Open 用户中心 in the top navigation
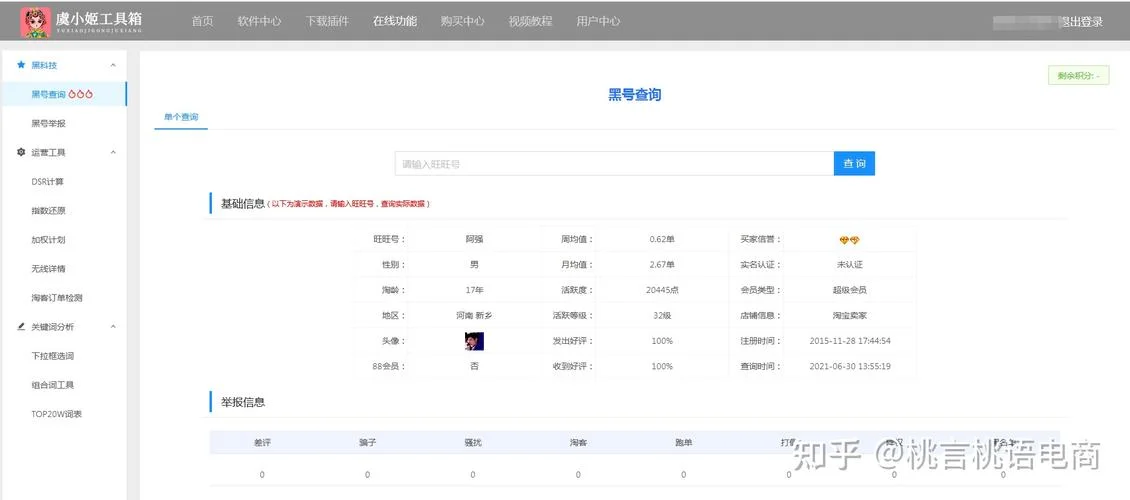This screenshot has height=500, width=1130. click(598, 21)
